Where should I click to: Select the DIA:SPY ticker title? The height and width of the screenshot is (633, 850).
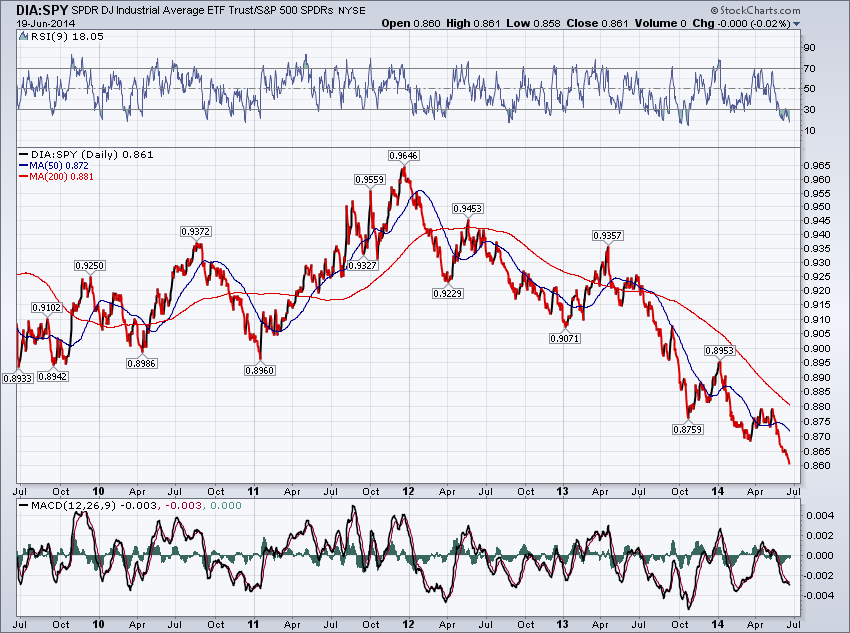[x=42, y=10]
